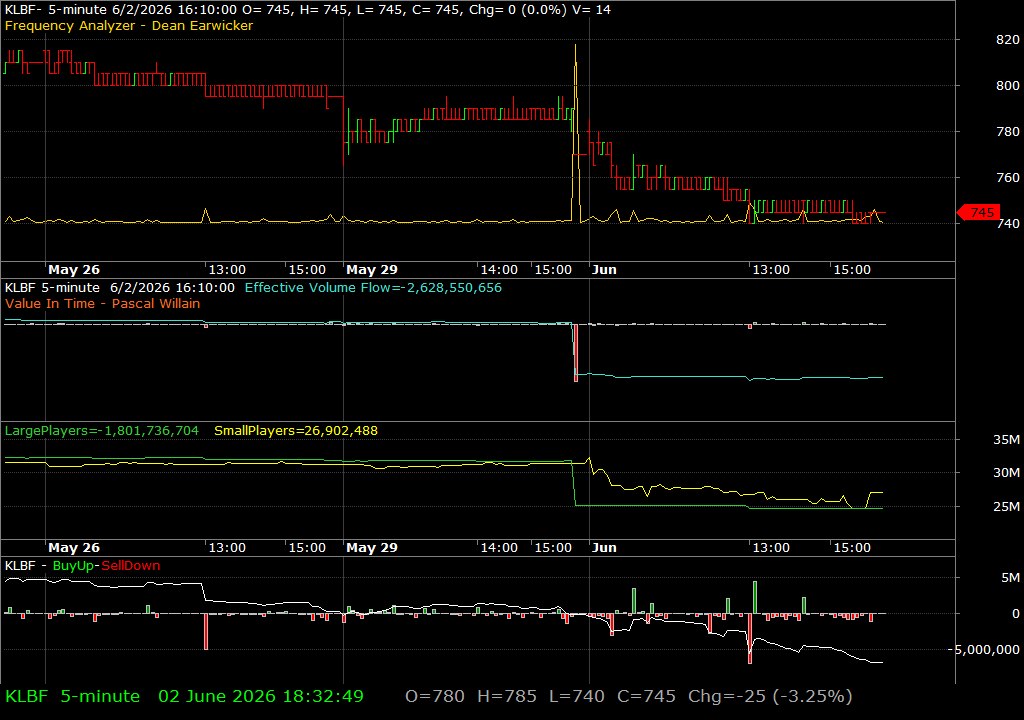Click the 800 price axis label
Screen dimensions: 1024x720
[1008, 86]
